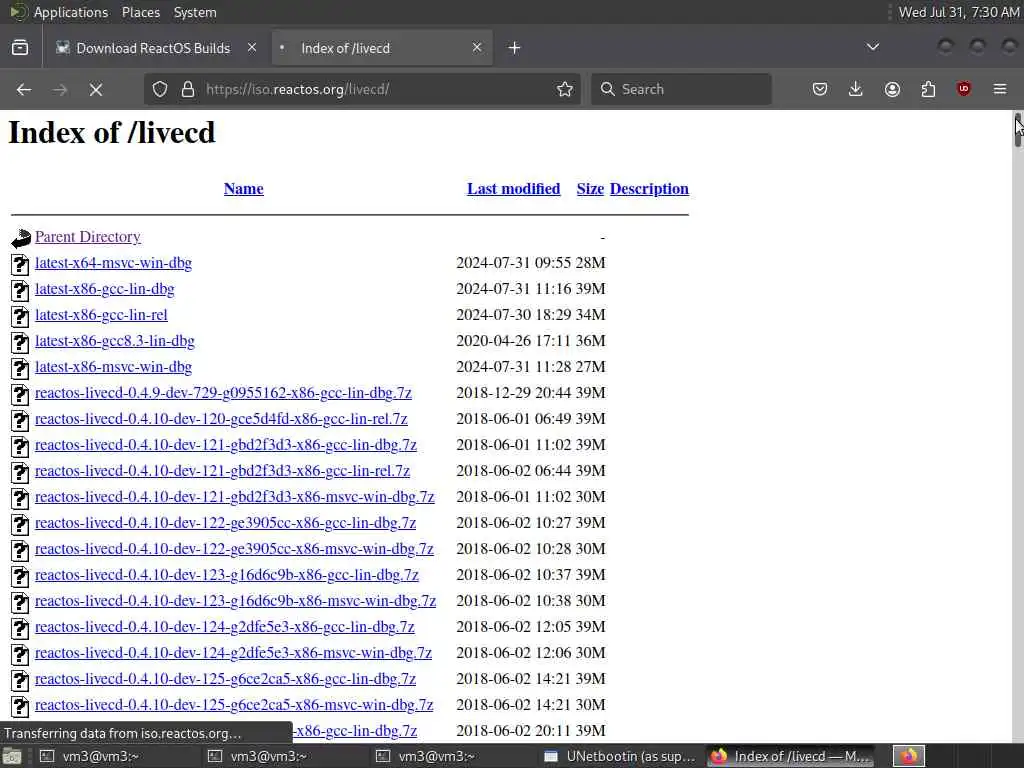Open the System menu
This screenshot has height=768, width=1024.
195,12
